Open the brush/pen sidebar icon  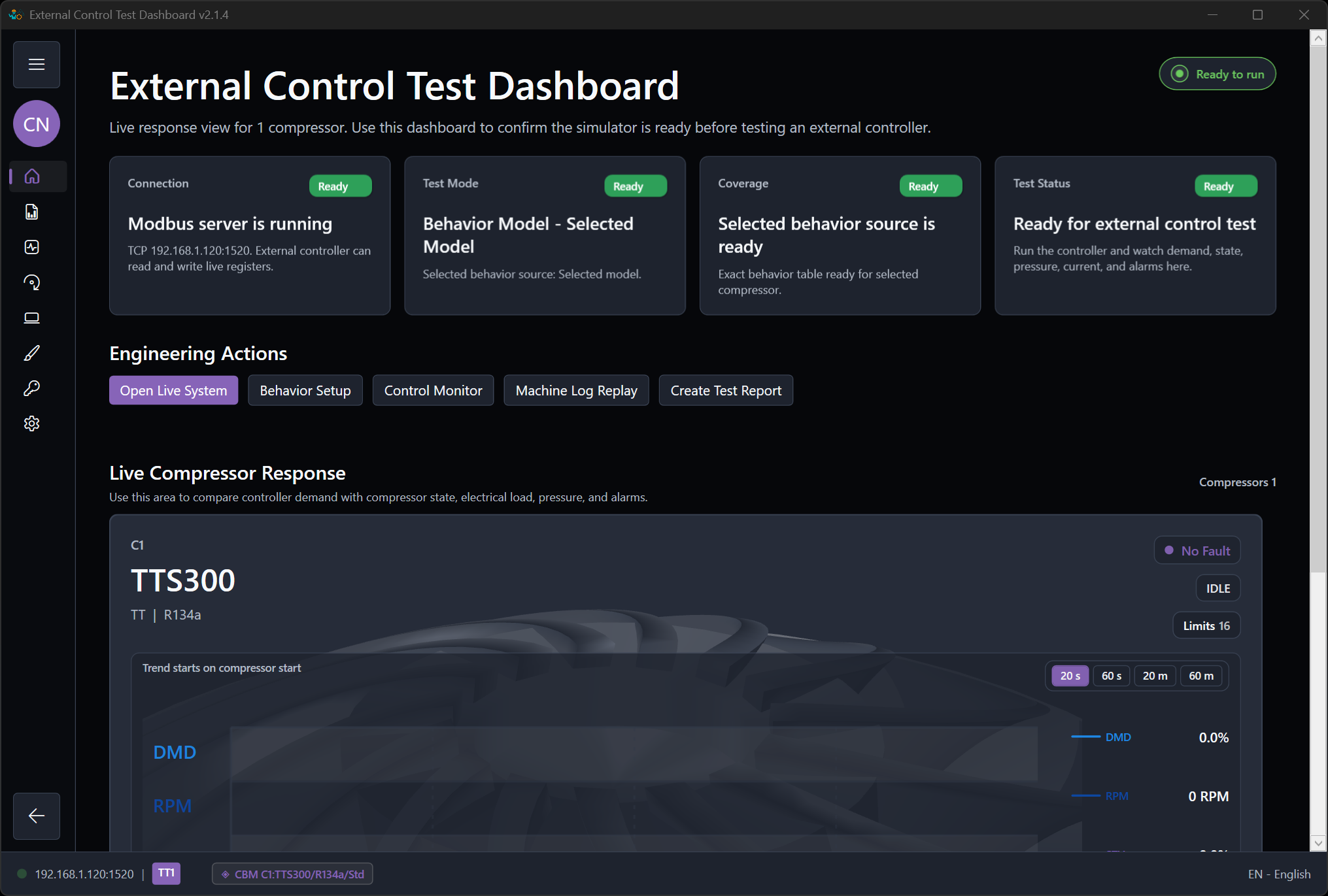pyautogui.click(x=32, y=353)
